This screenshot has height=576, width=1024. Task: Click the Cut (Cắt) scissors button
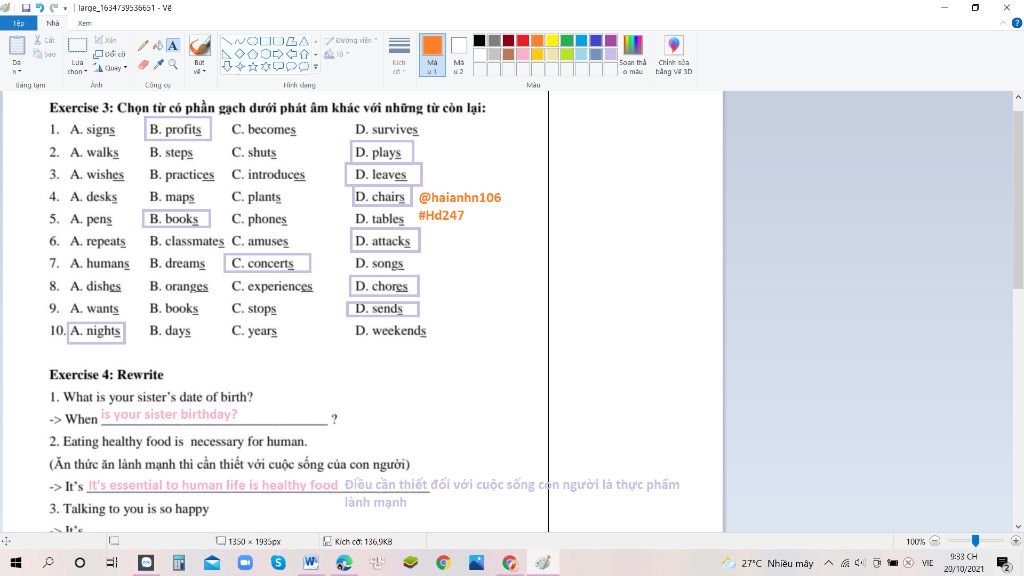tap(44, 40)
